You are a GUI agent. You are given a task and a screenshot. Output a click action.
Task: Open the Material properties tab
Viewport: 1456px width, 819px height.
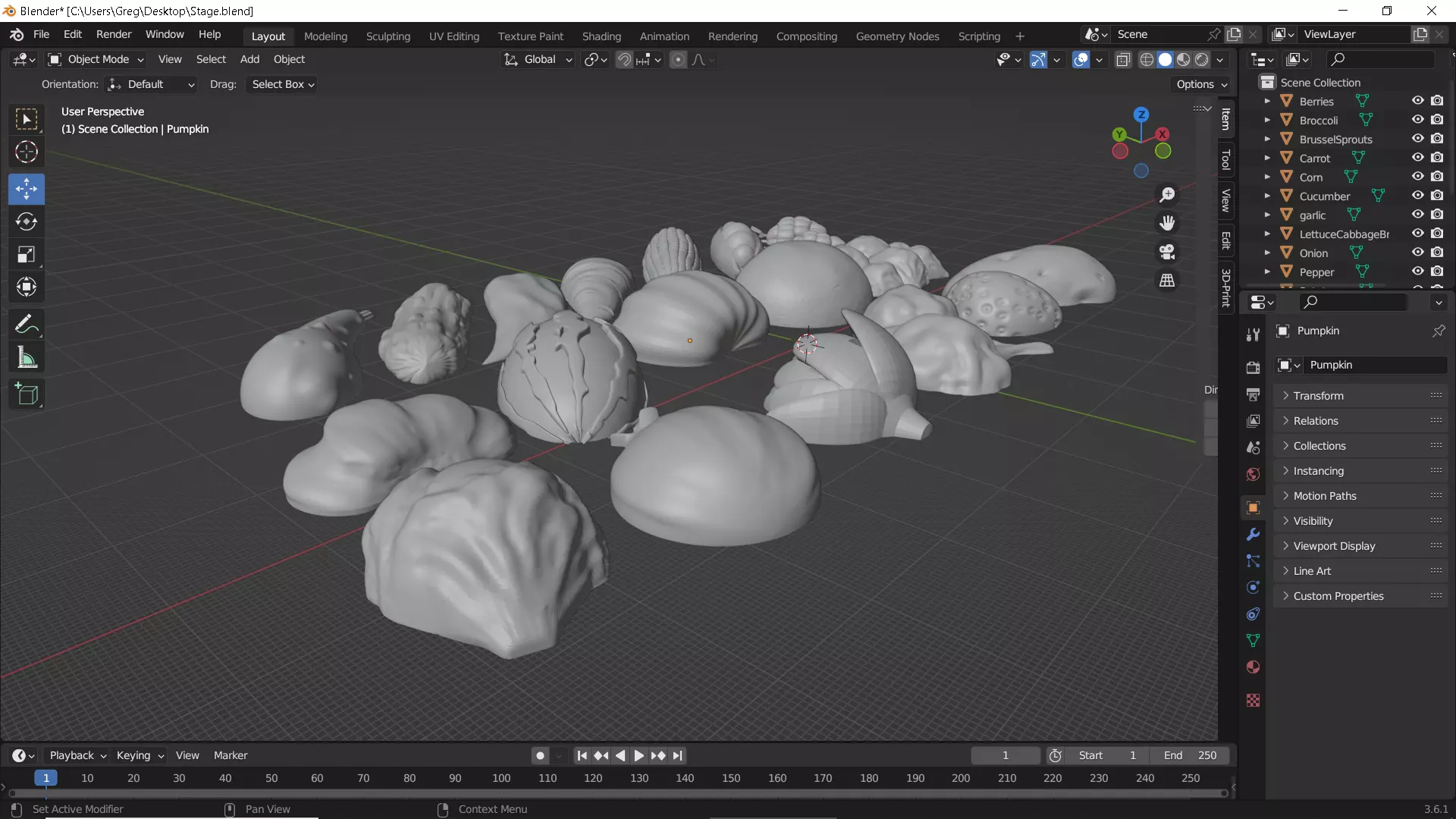tap(1253, 667)
